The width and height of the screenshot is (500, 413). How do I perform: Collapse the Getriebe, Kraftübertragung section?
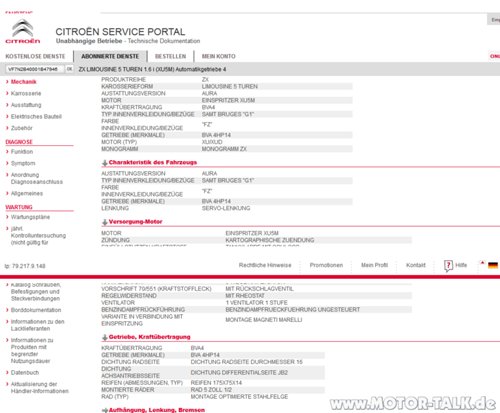[x=105, y=337]
